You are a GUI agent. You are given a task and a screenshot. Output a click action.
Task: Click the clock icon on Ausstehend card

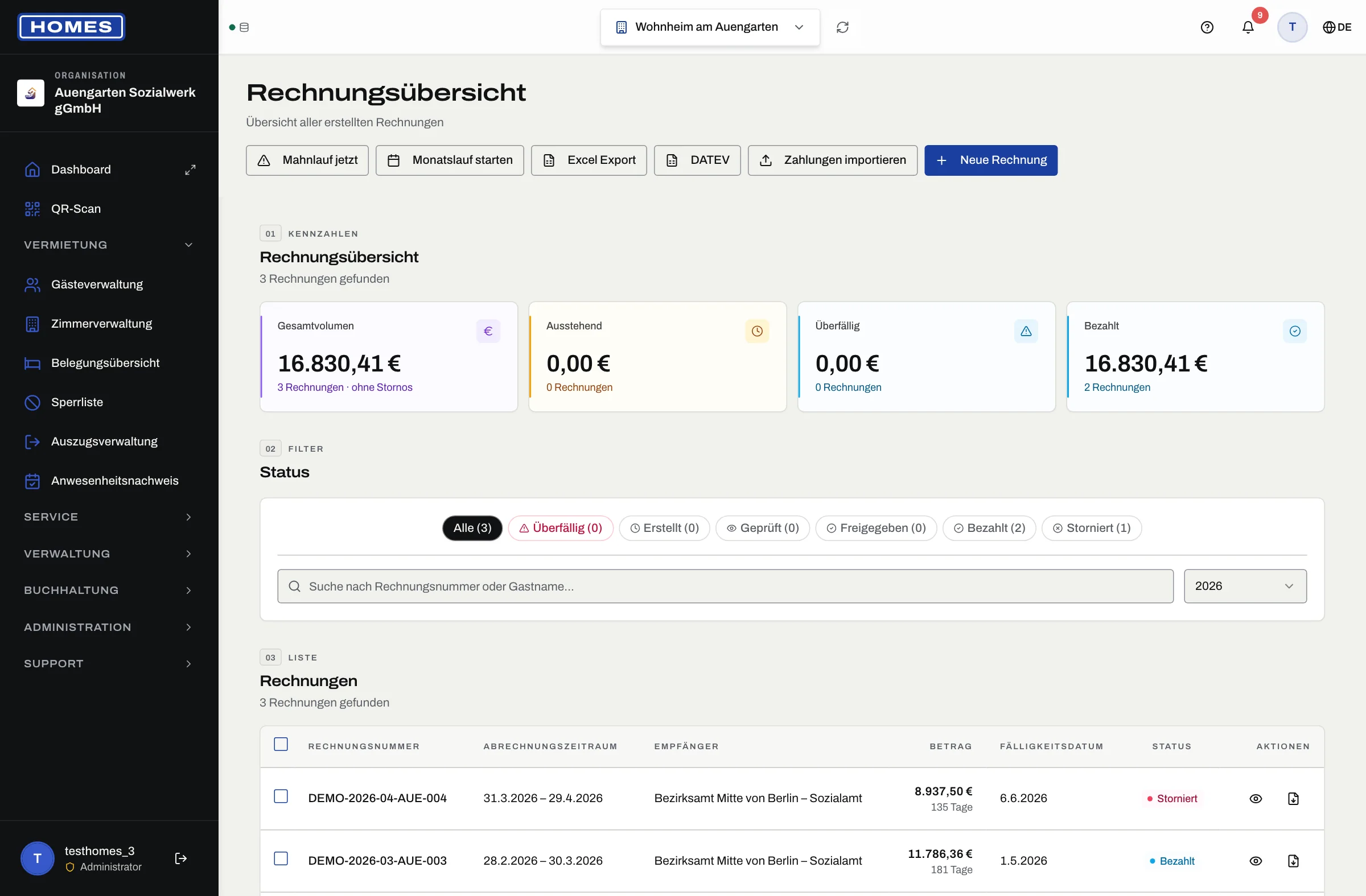[757, 331]
